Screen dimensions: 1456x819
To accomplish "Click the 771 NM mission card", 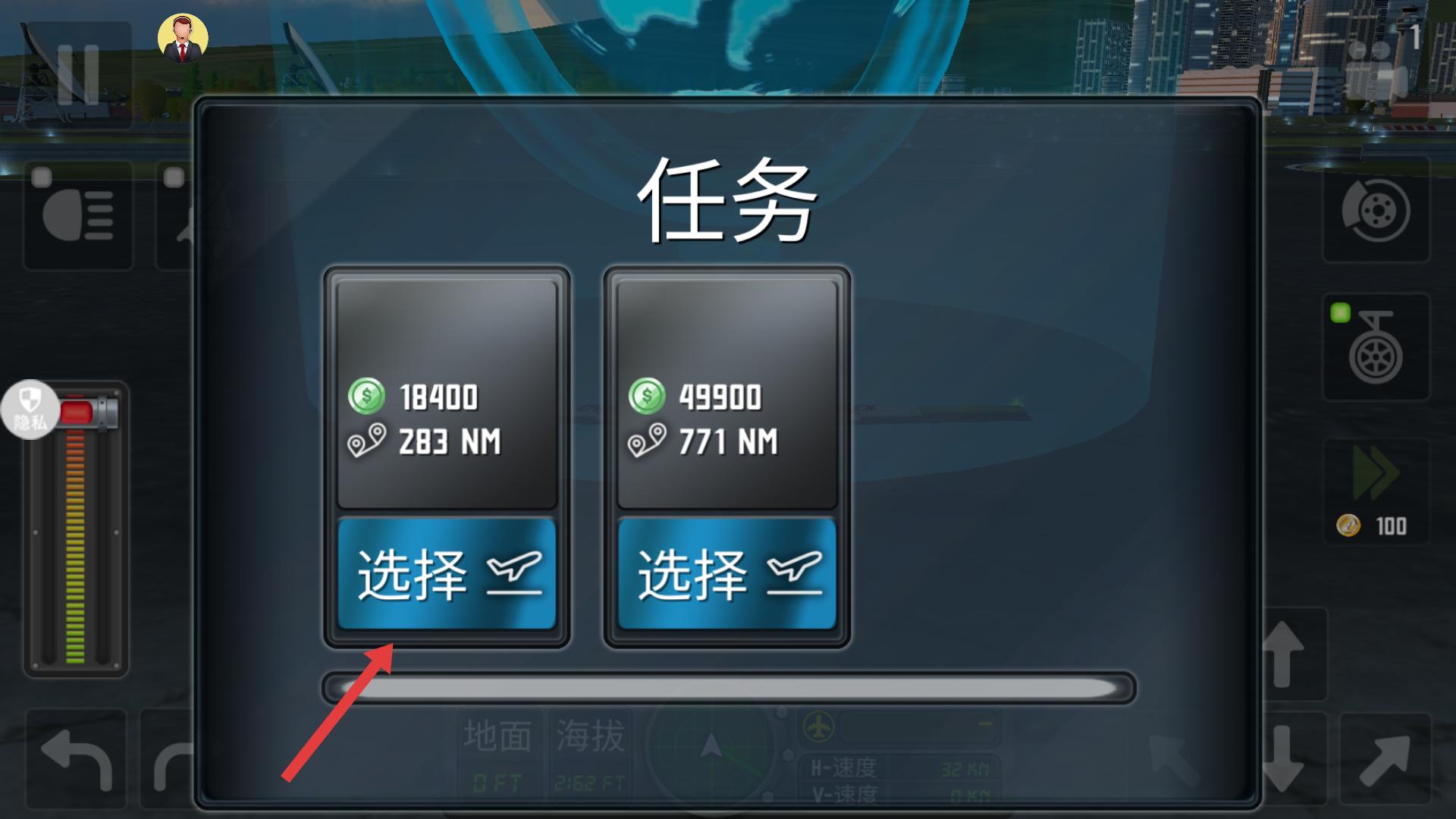I will point(727,394).
